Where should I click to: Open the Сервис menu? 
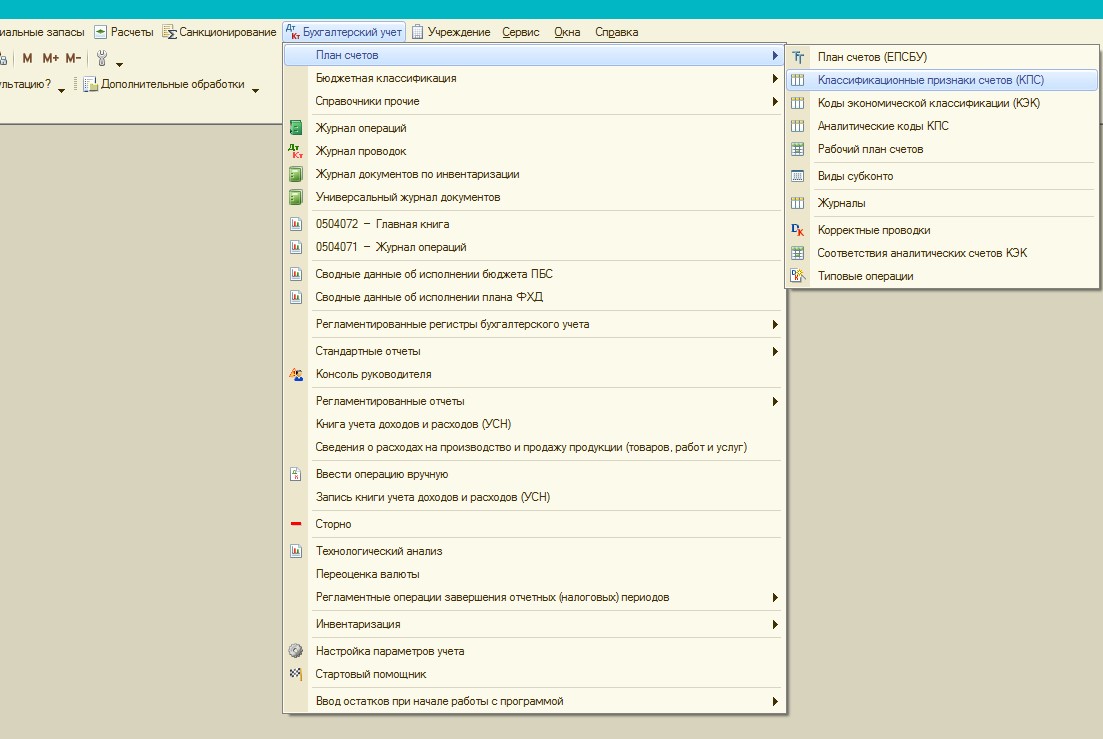(520, 32)
